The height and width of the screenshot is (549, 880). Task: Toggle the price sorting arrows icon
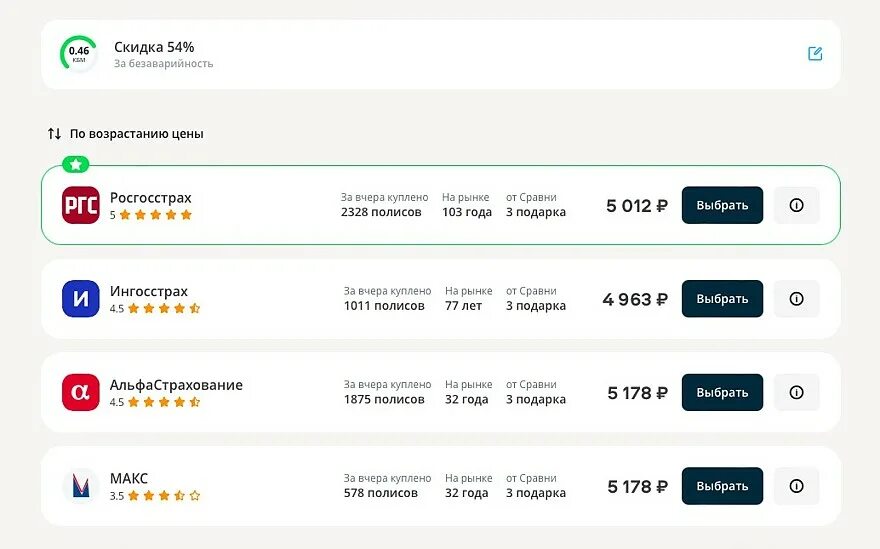[54, 134]
